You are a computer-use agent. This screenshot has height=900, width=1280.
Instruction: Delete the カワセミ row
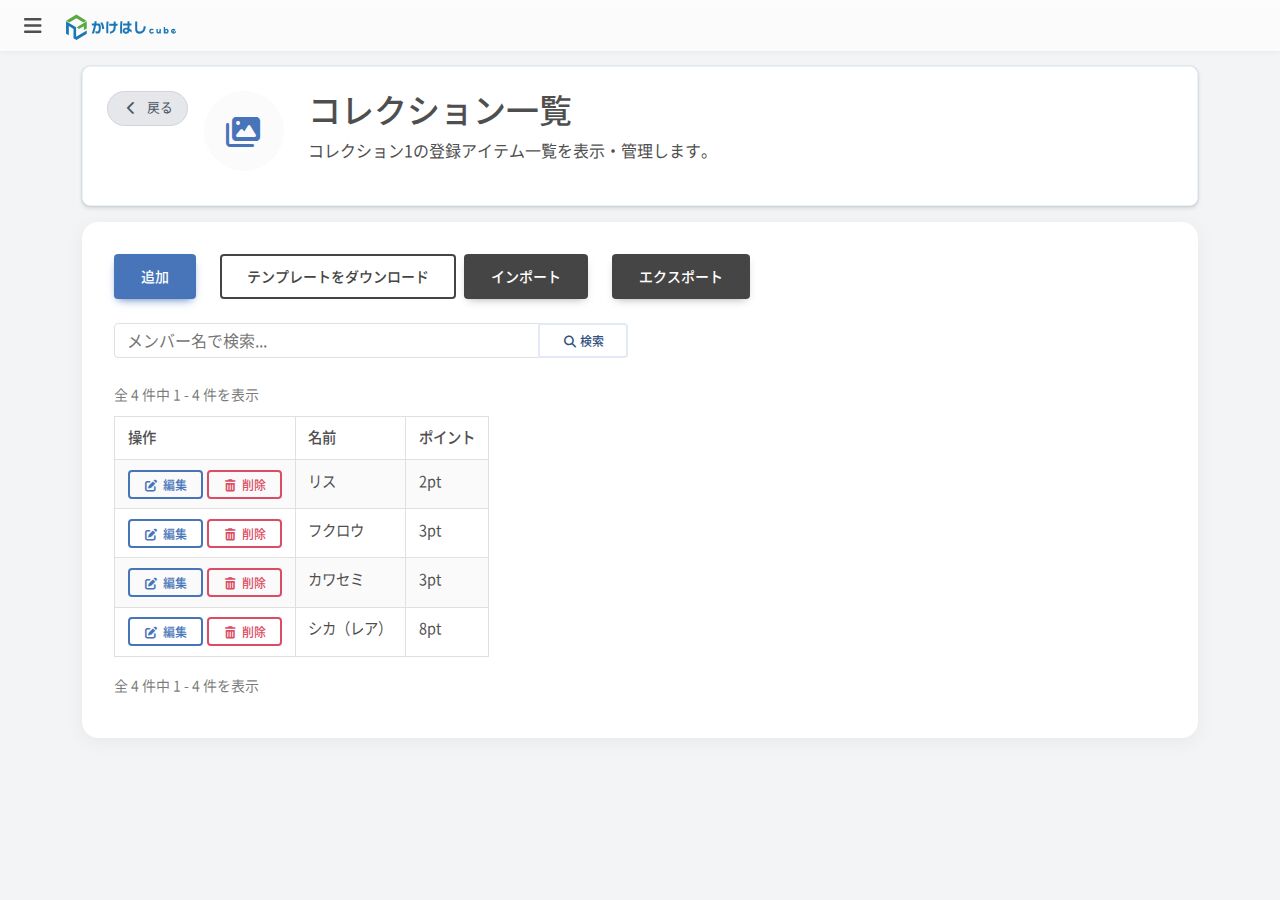(244, 583)
